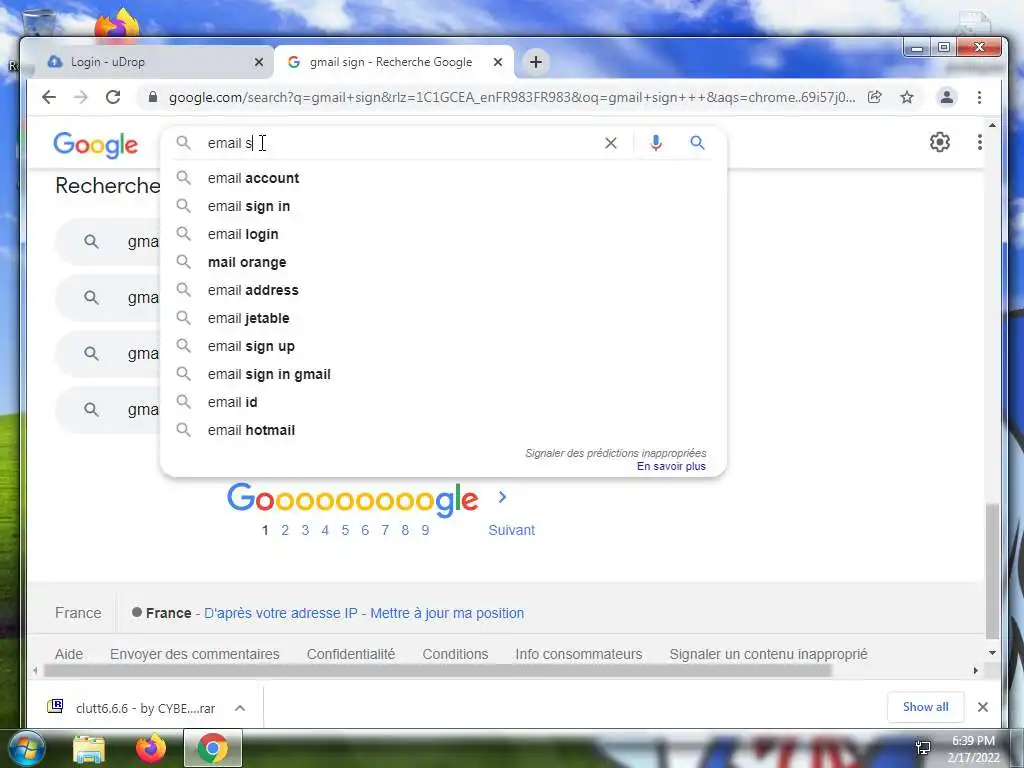Submit search with the blue magnifier
The image size is (1024, 768).
[x=697, y=142]
